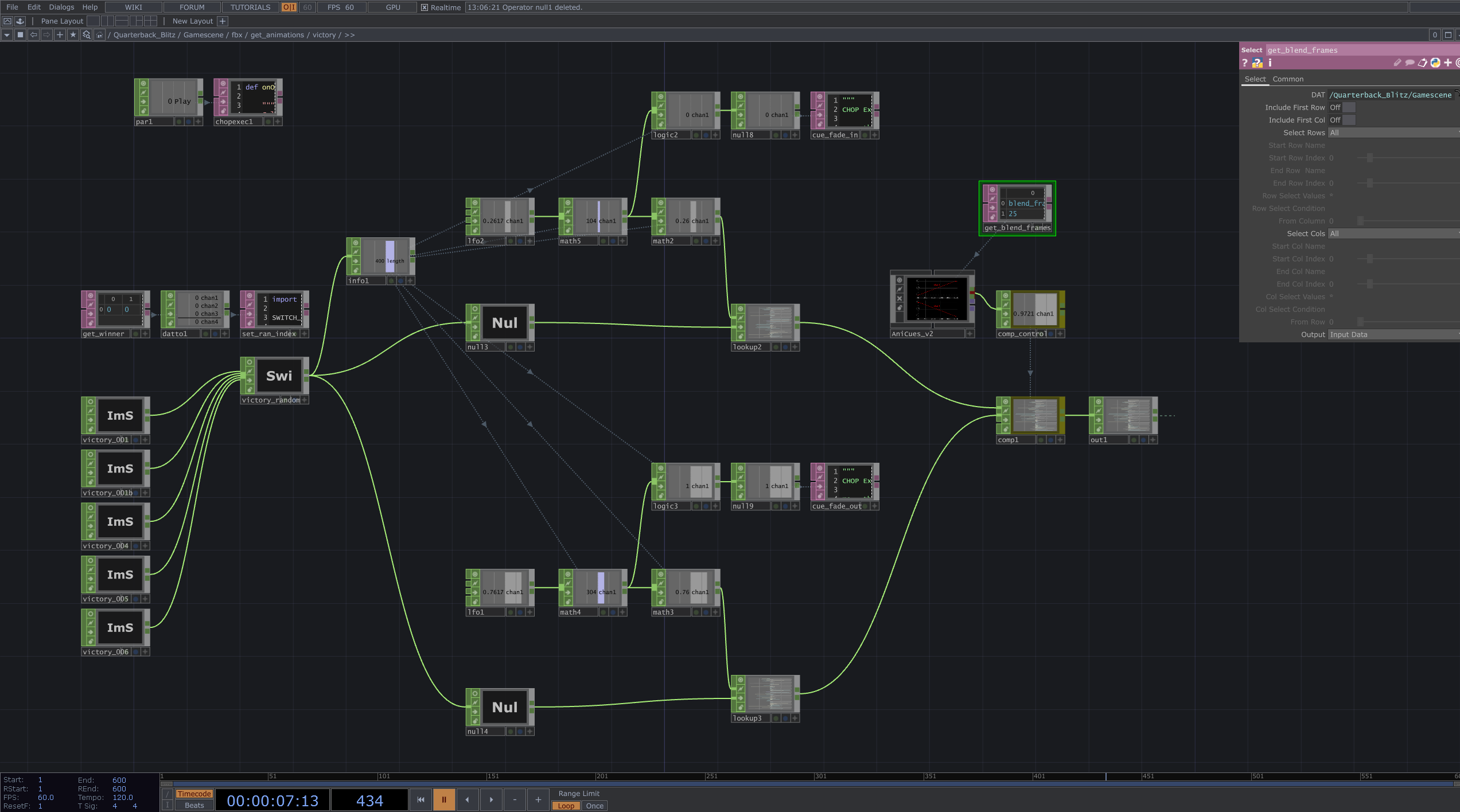
Task: Add a comment via the speech bubble icon
Action: (1410, 63)
